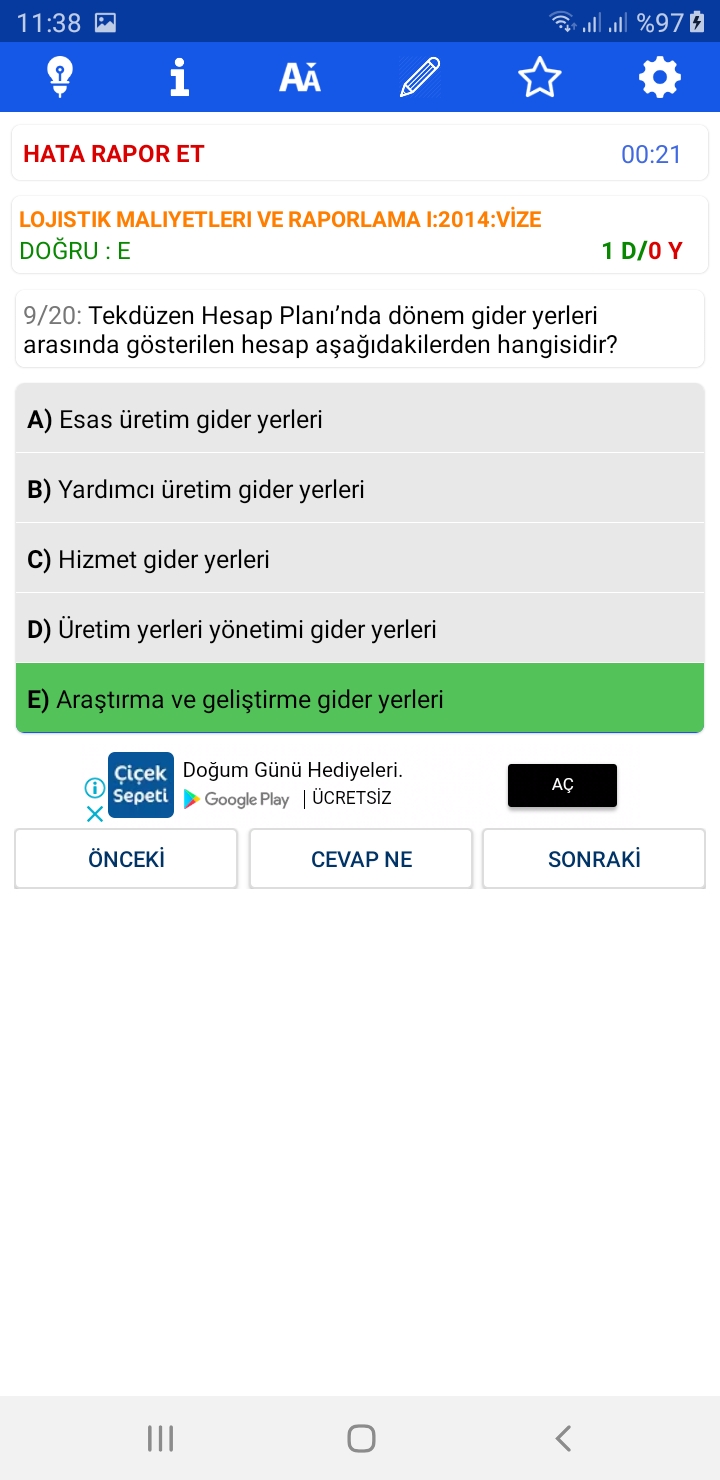The height and width of the screenshot is (1480, 720).
Task: Close the Çiçek Sepeti ad
Action: coord(94,813)
